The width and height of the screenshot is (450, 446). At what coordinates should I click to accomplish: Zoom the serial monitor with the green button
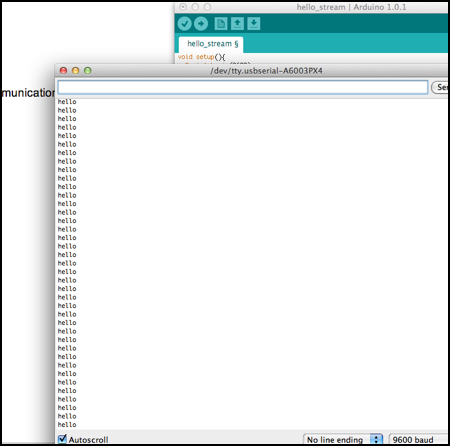tap(88, 70)
